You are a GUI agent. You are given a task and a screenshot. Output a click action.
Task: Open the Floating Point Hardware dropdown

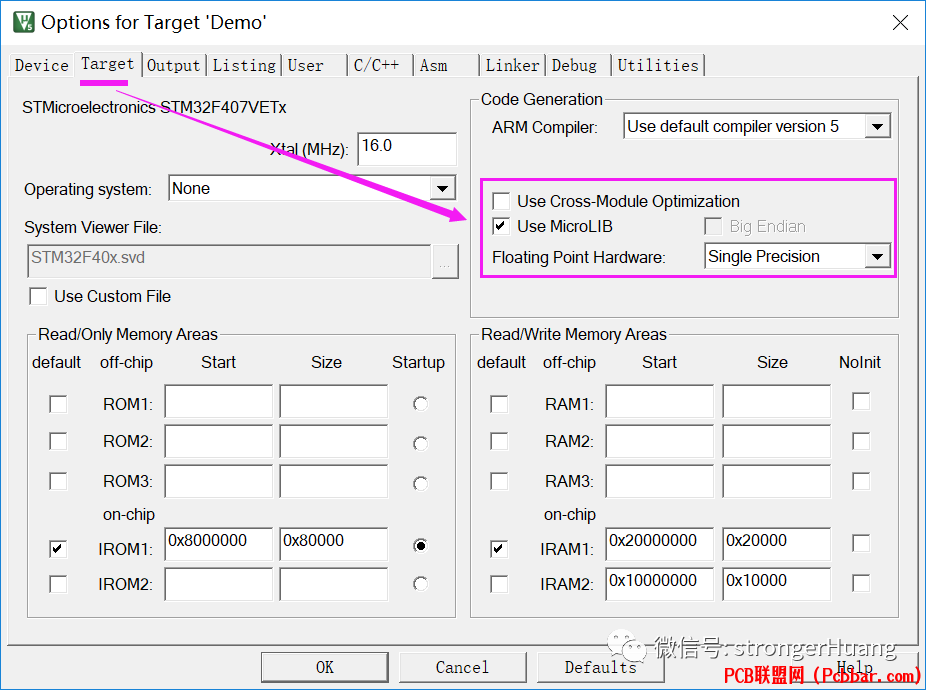pyautogui.click(x=878, y=256)
